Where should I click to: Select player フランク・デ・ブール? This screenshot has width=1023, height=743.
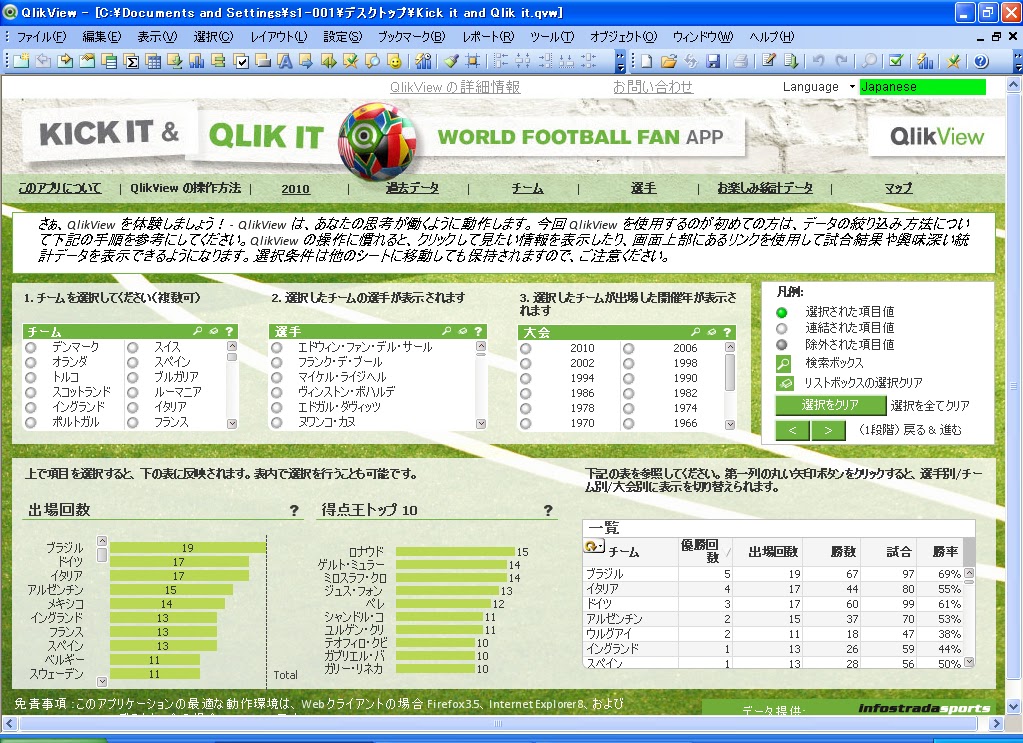340,362
